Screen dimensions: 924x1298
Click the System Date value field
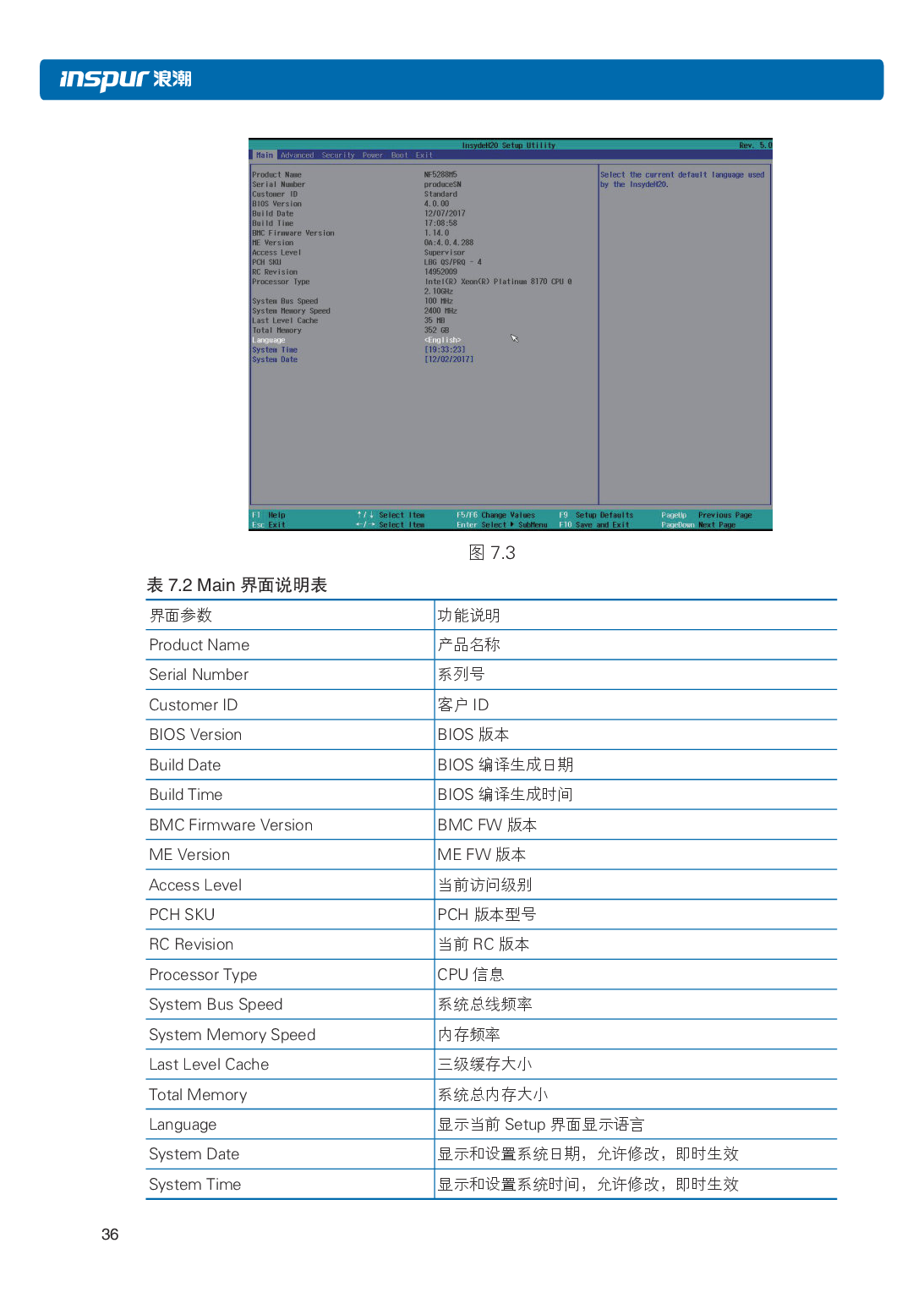coord(449,360)
